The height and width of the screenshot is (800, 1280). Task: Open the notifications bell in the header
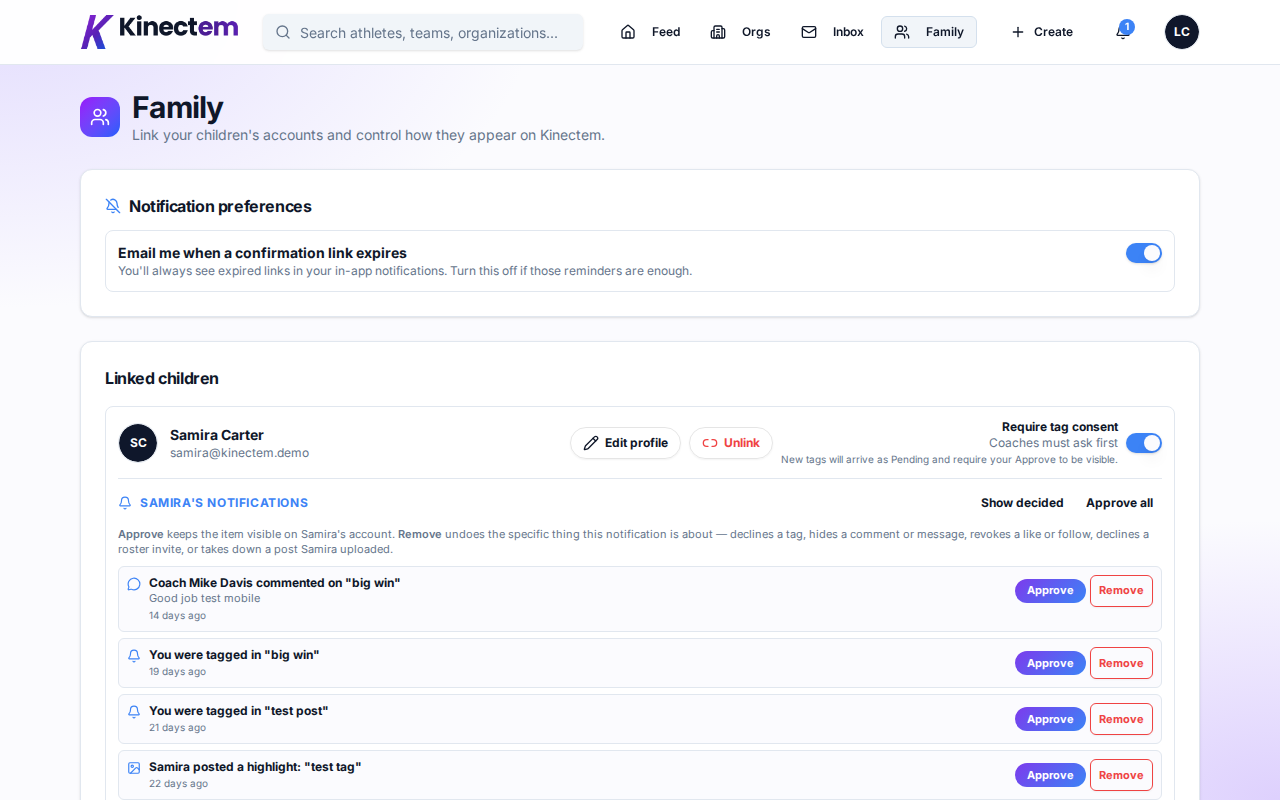(1122, 32)
